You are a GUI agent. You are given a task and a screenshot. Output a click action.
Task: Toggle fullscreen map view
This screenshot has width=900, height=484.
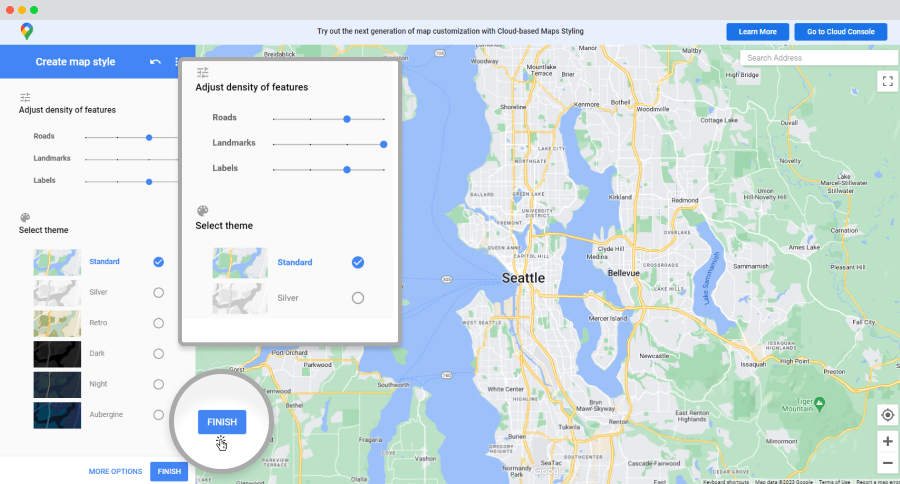[887, 81]
